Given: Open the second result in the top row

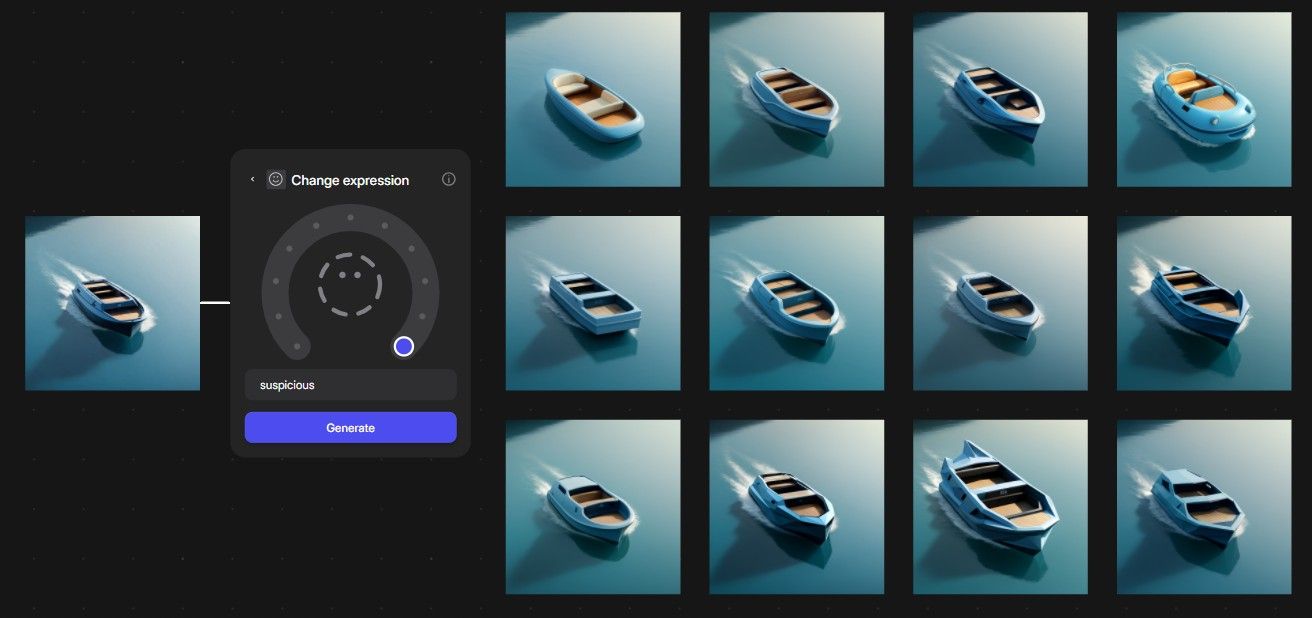Looking at the screenshot, I should point(797,99).
